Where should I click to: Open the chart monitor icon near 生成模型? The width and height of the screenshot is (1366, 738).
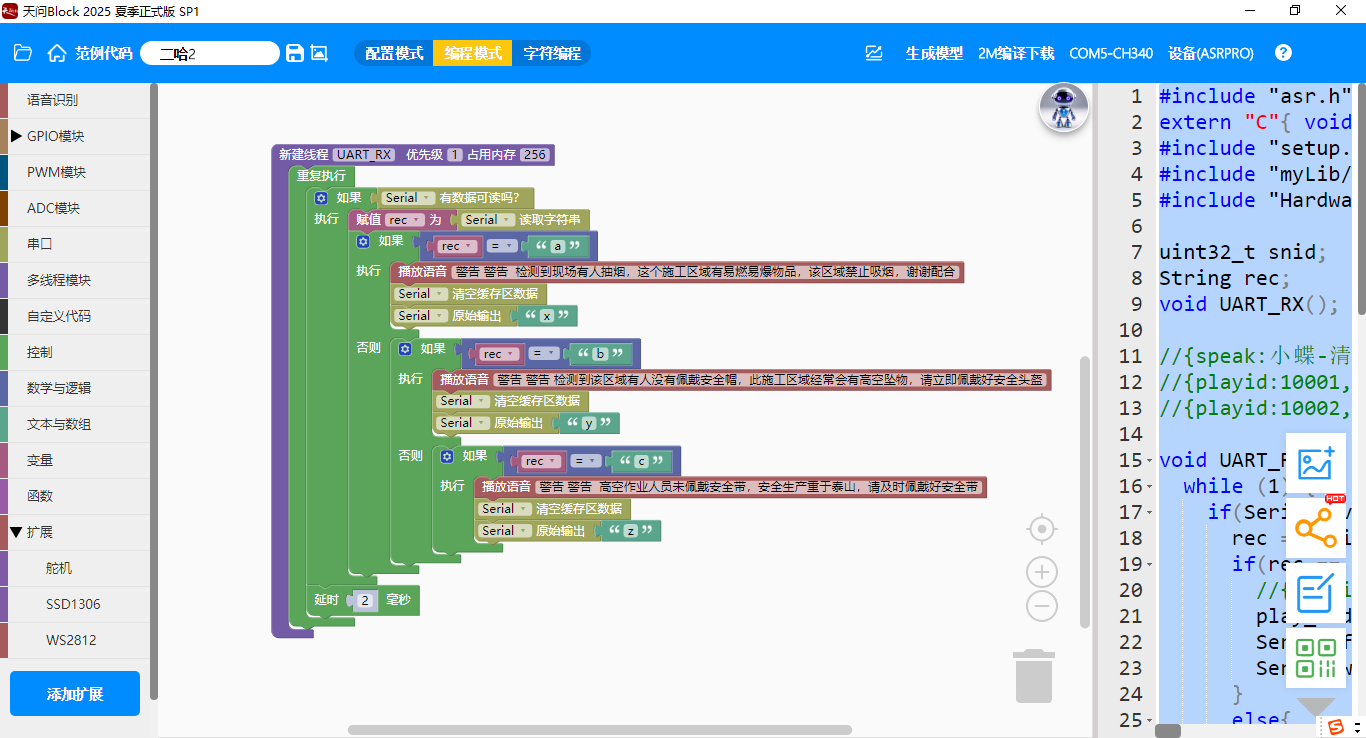tap(874, 53)
